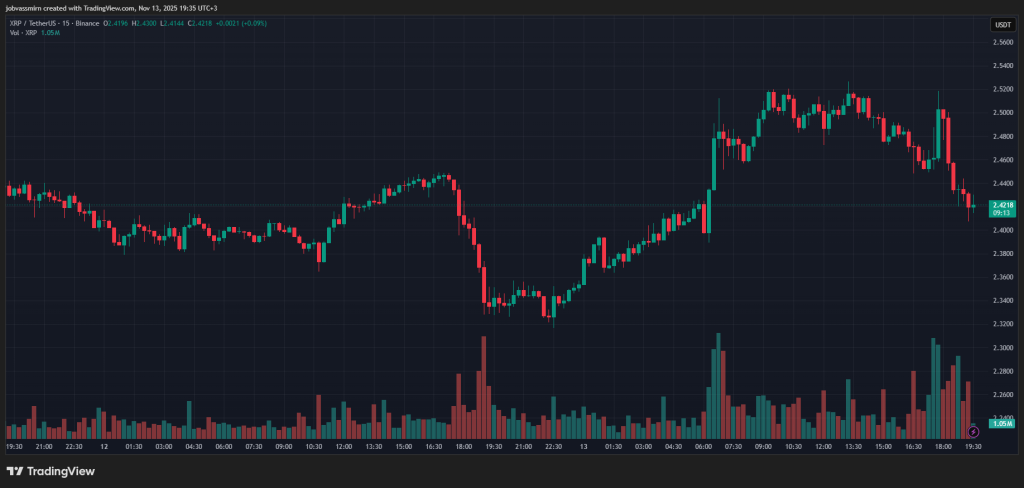Click the TradingView logo icon
This screenshot has height=488, width=1024.
[x=15, y=471]
